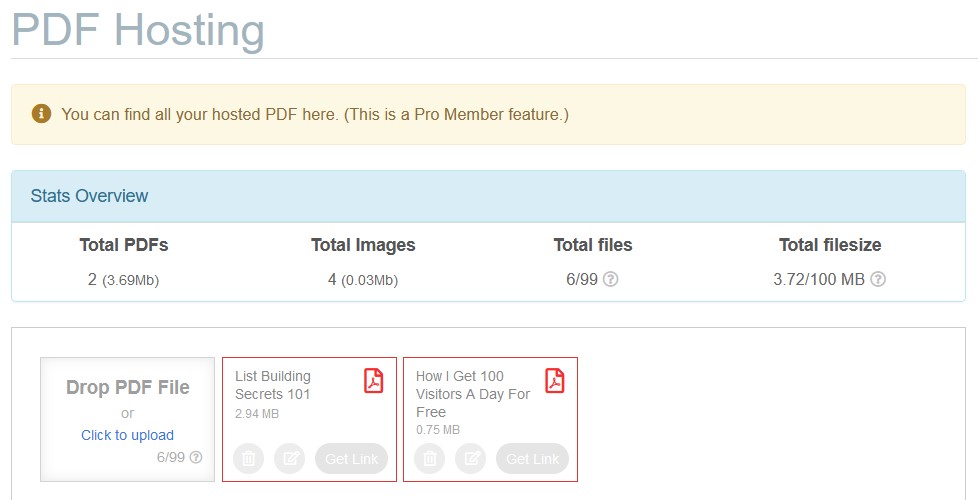Click the Drop PDF File upload area
The image size is (978, 500).
click(x=127, y=420)
